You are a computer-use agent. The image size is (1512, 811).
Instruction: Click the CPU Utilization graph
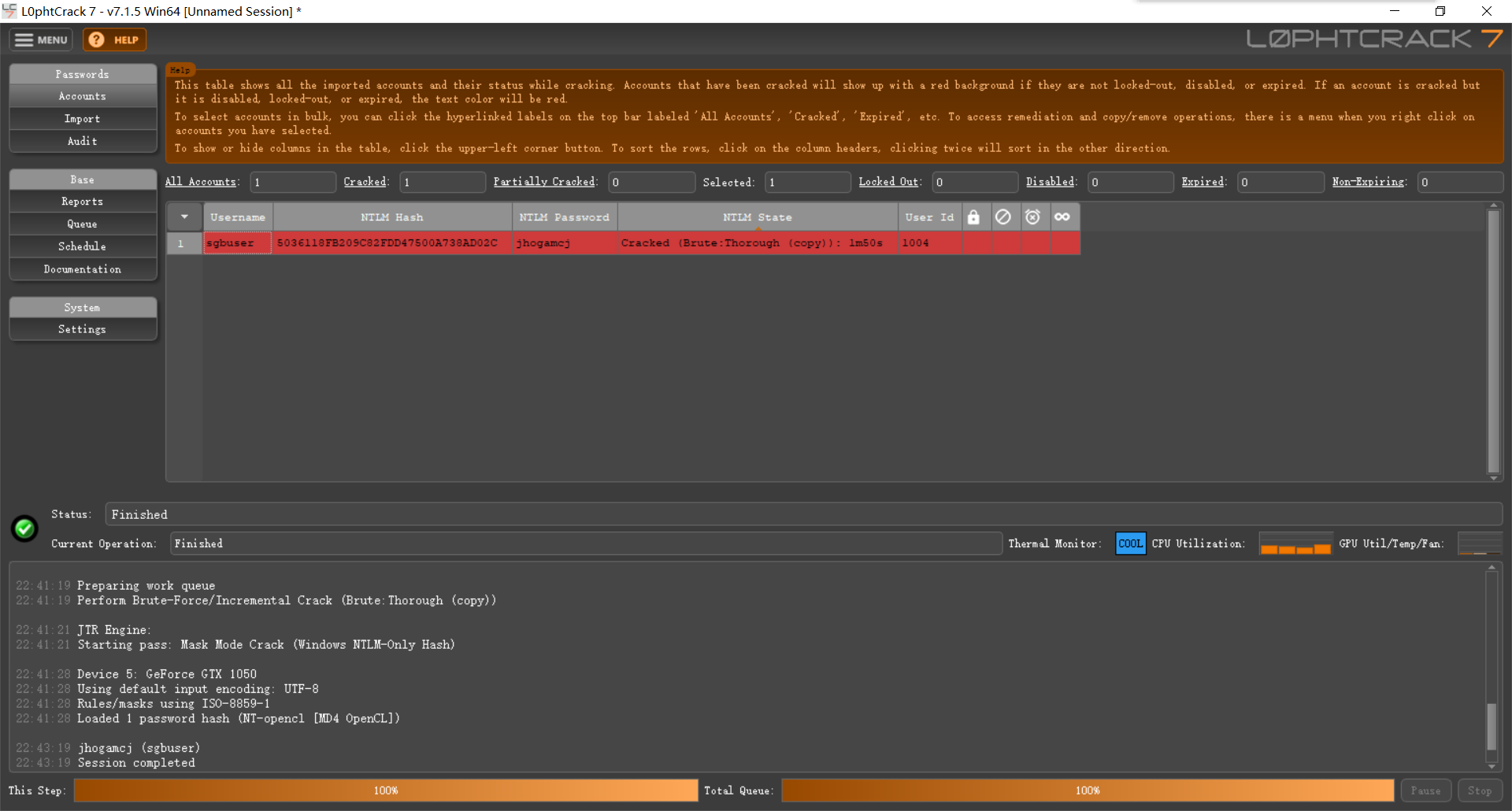(1295, 543)
